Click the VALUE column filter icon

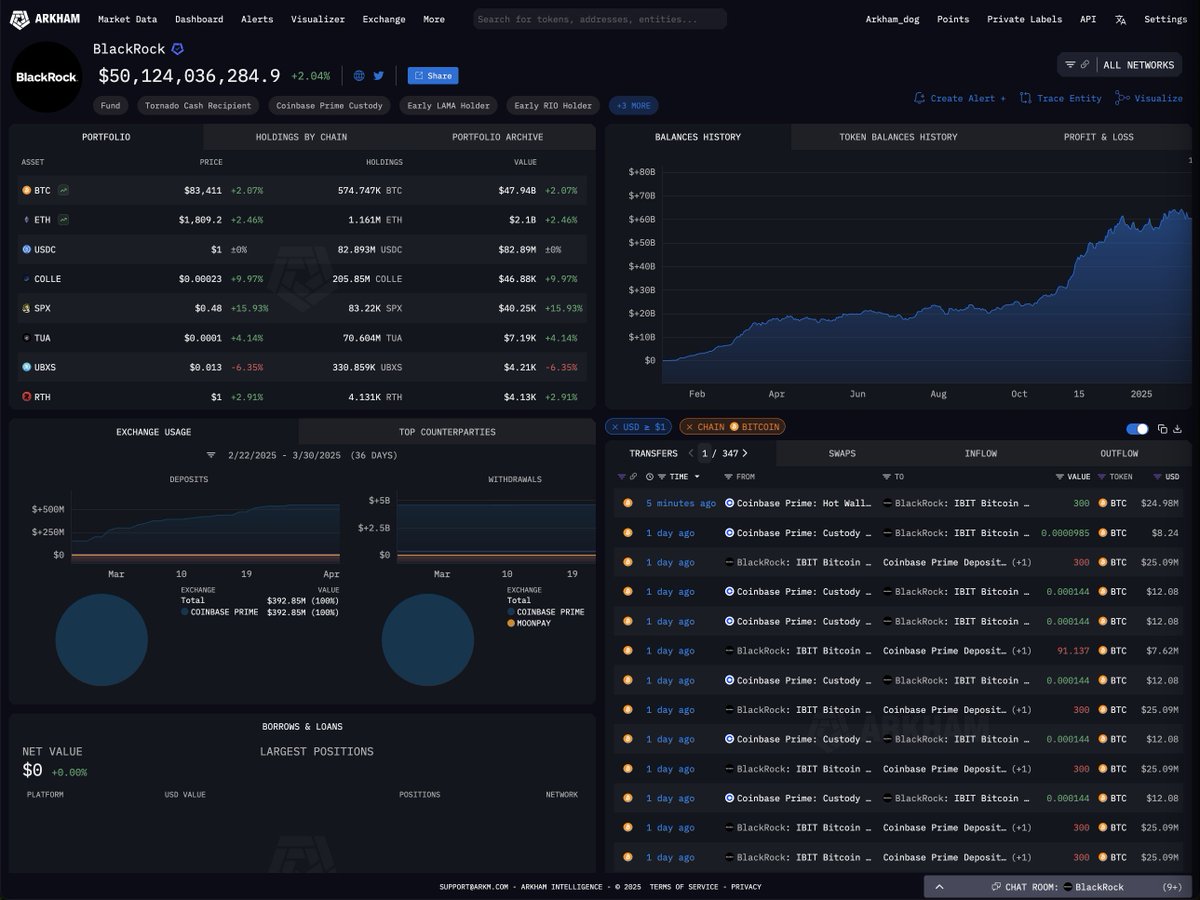[1060, 477]
